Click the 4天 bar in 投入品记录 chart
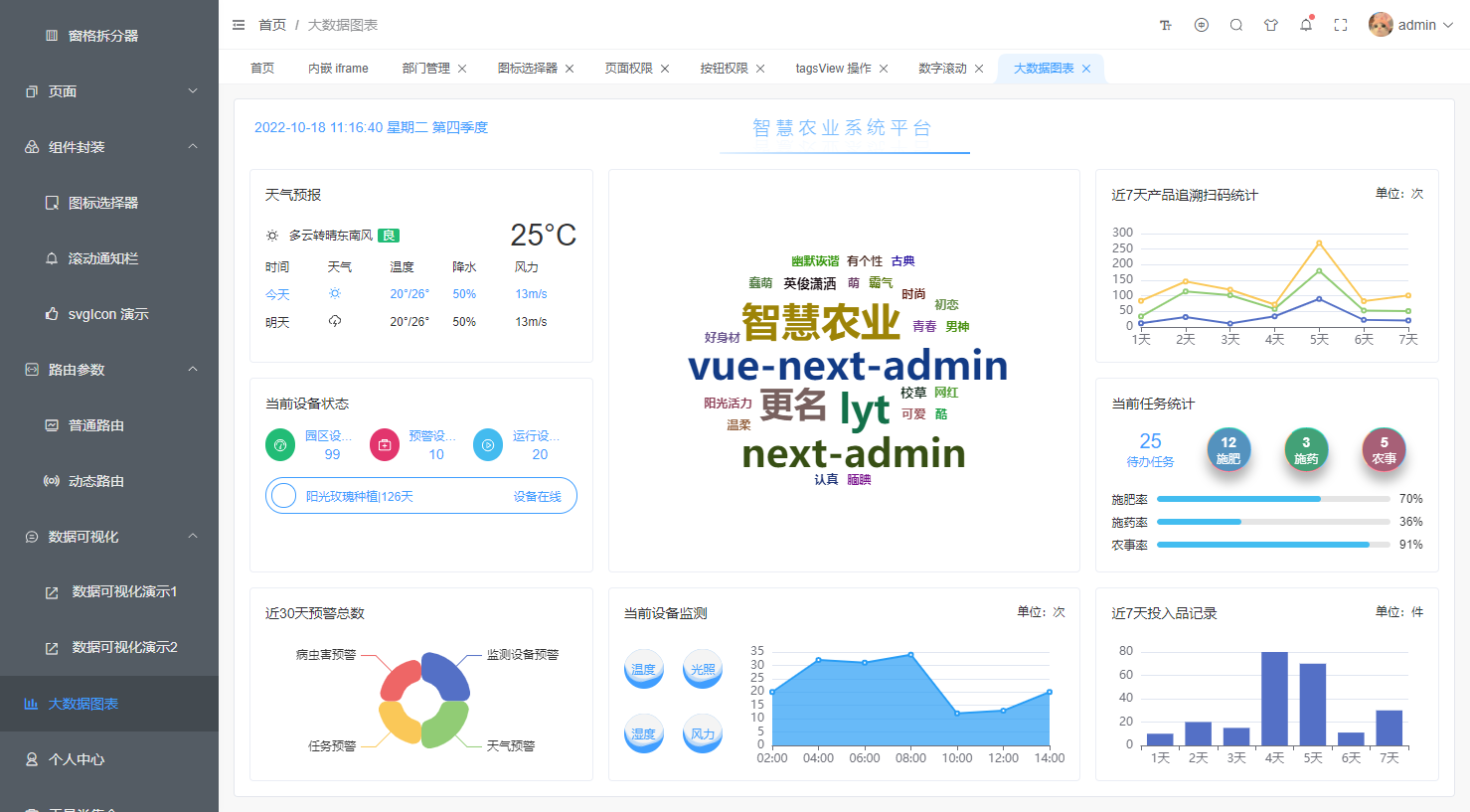The height and width of the screenshot is (812, 1470). pos(1274,699)
